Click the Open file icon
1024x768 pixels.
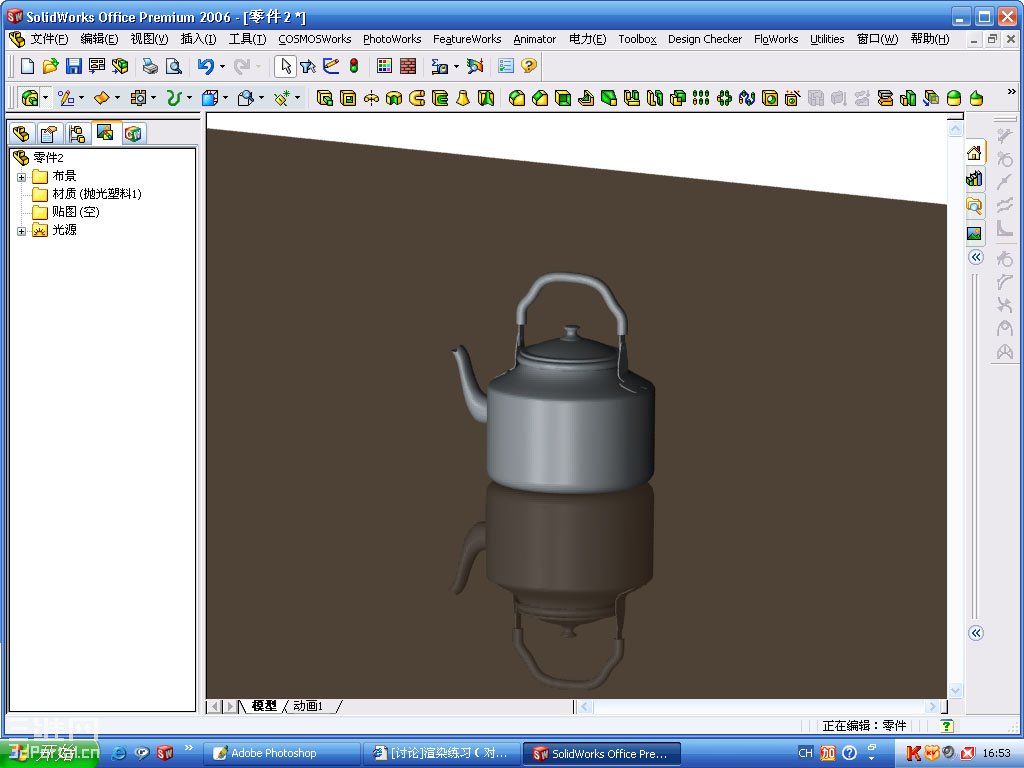pyautogui.click(x=50, y=66)
